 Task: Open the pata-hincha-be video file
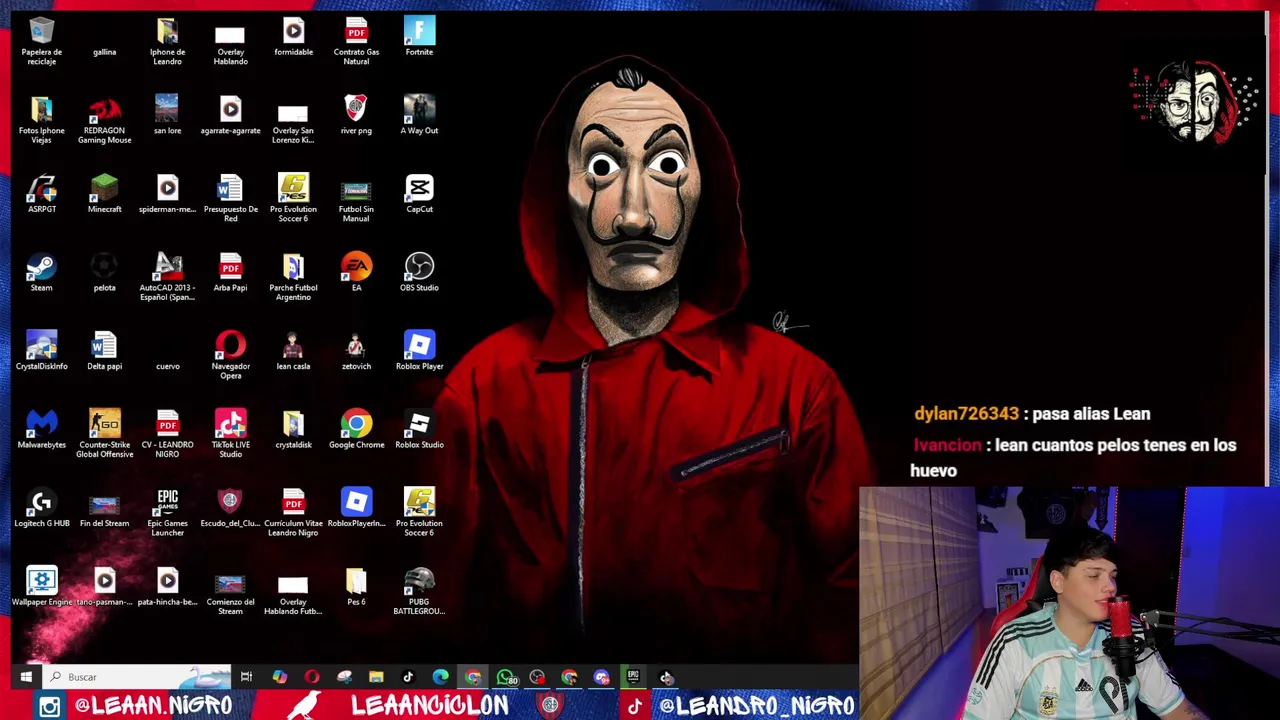click(x=167, y=584)
